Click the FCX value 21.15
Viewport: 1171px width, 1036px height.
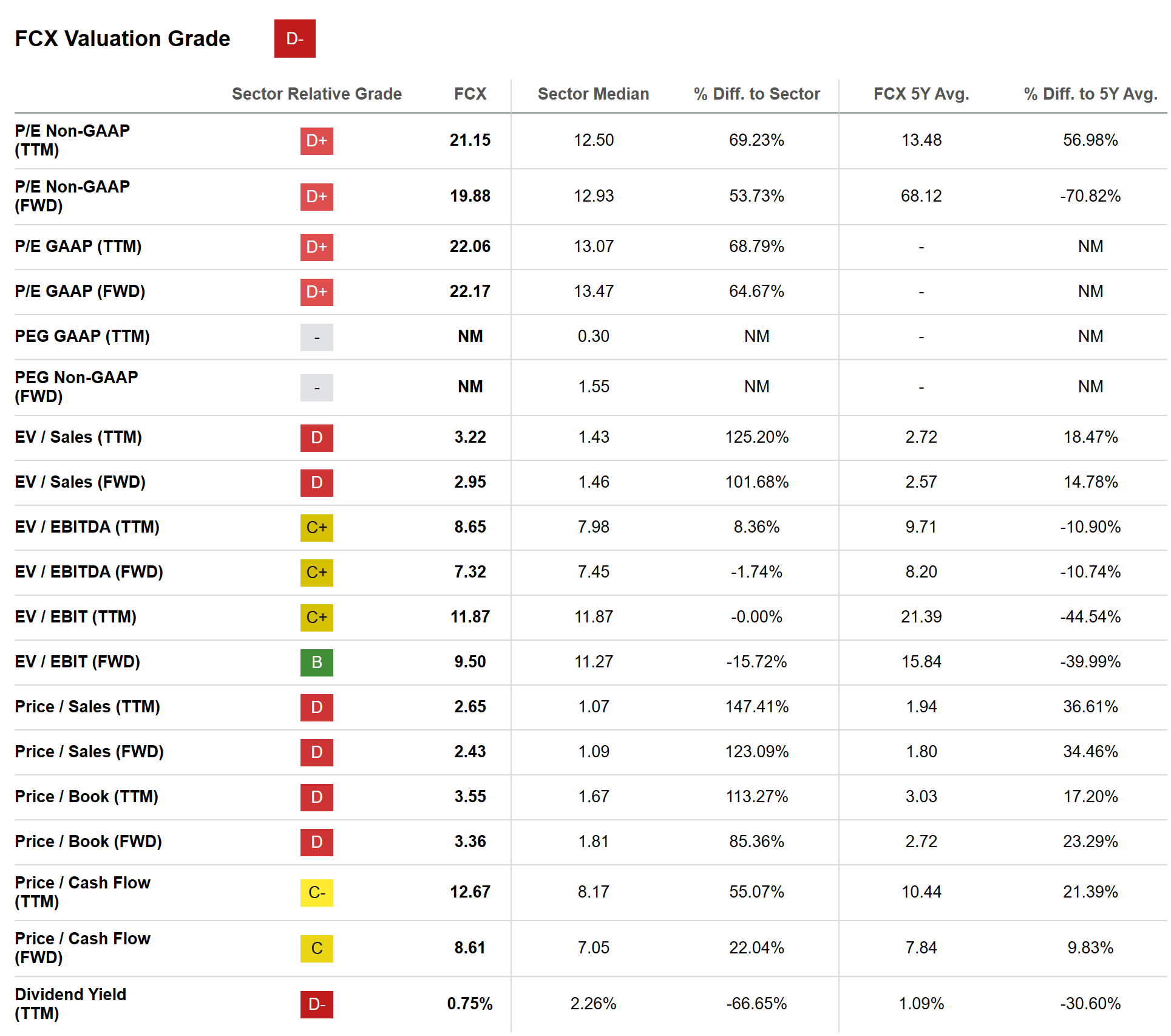pos(470,140)
